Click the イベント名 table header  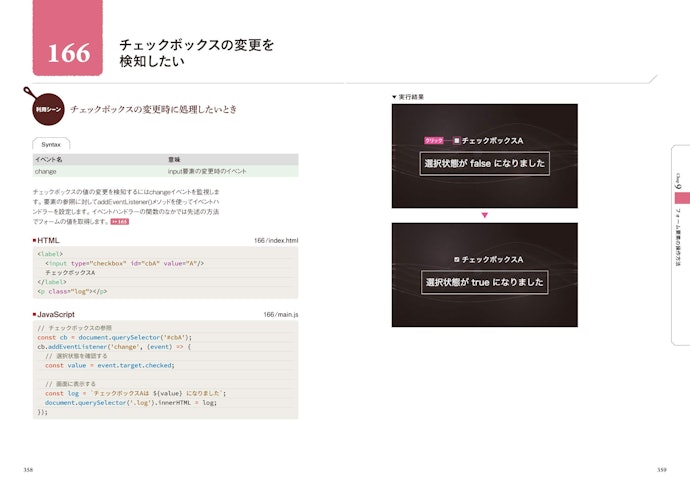(49, 159)
